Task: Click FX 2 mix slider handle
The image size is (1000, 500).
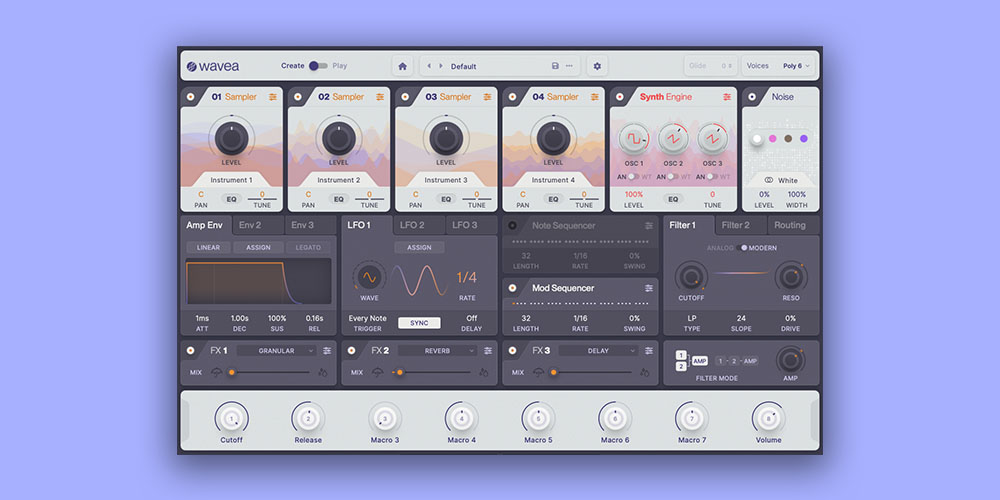Action: (400, 372)
